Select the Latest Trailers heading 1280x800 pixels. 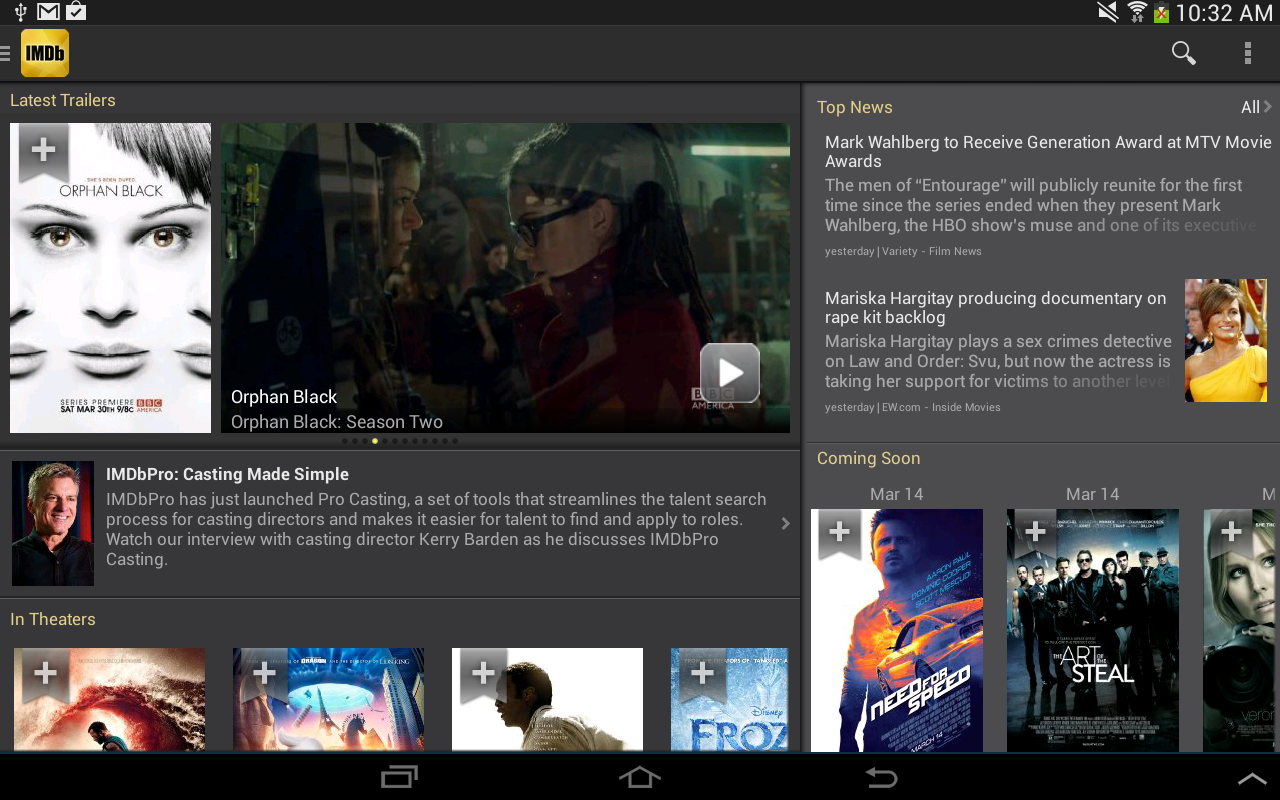point(63,100)
